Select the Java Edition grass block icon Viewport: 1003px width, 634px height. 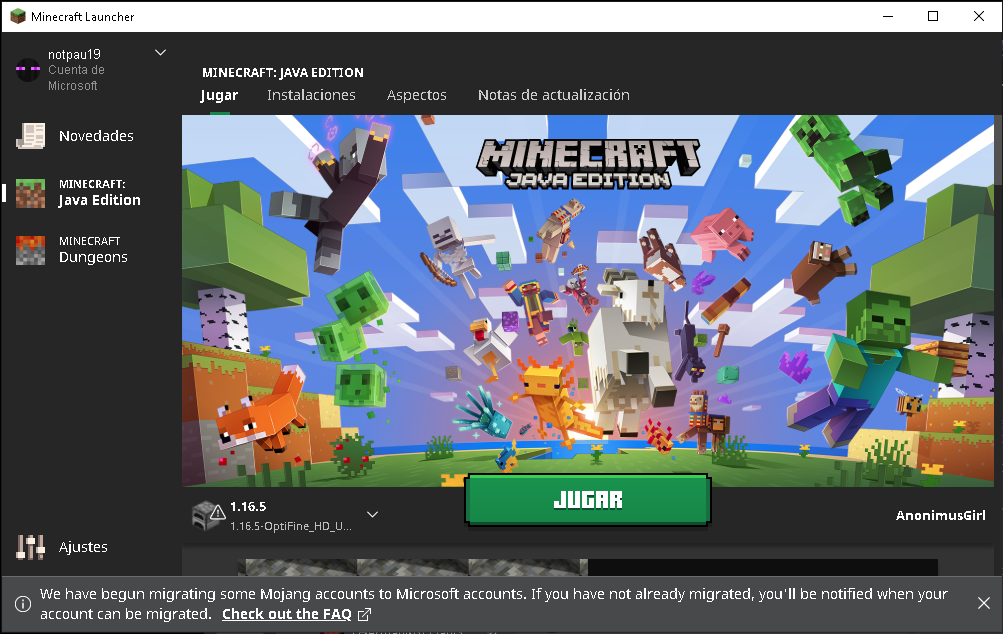pyautogui.click(x=30, y=193)
